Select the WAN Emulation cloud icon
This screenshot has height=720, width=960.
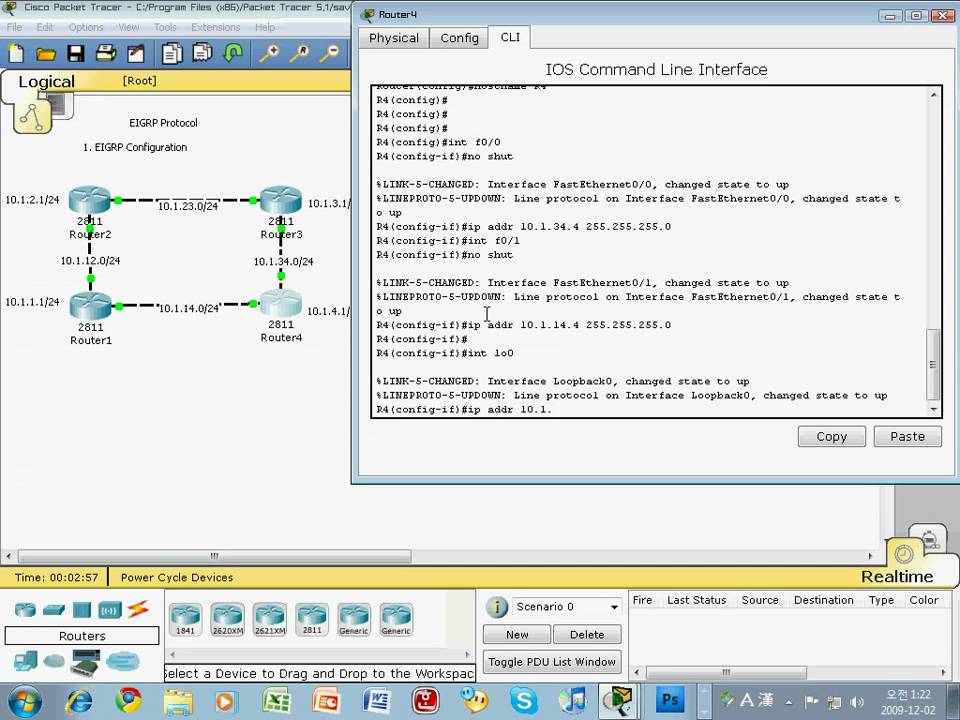[x=54, y=661]
